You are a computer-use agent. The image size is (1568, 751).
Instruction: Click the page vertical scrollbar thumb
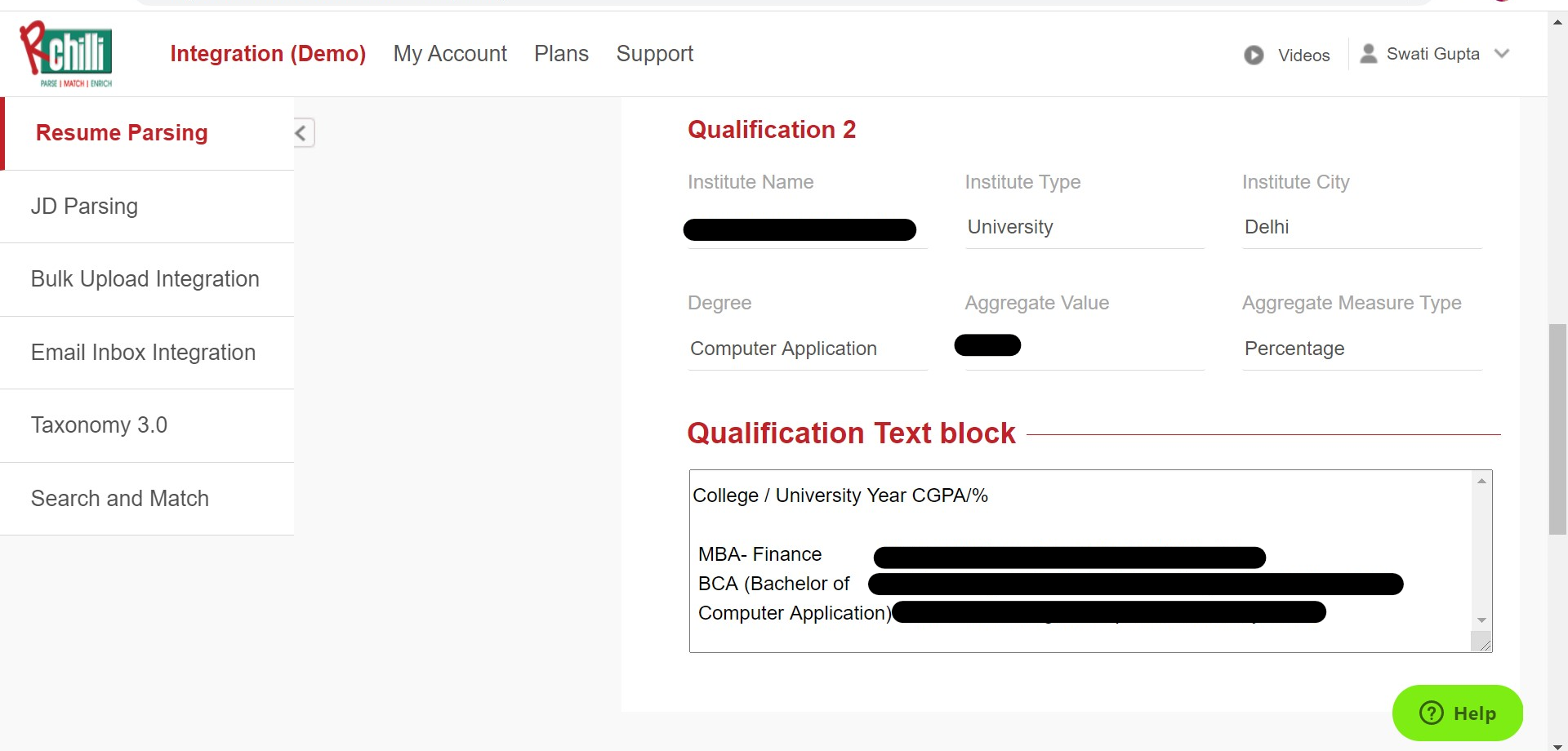[x=1557, y=429]
